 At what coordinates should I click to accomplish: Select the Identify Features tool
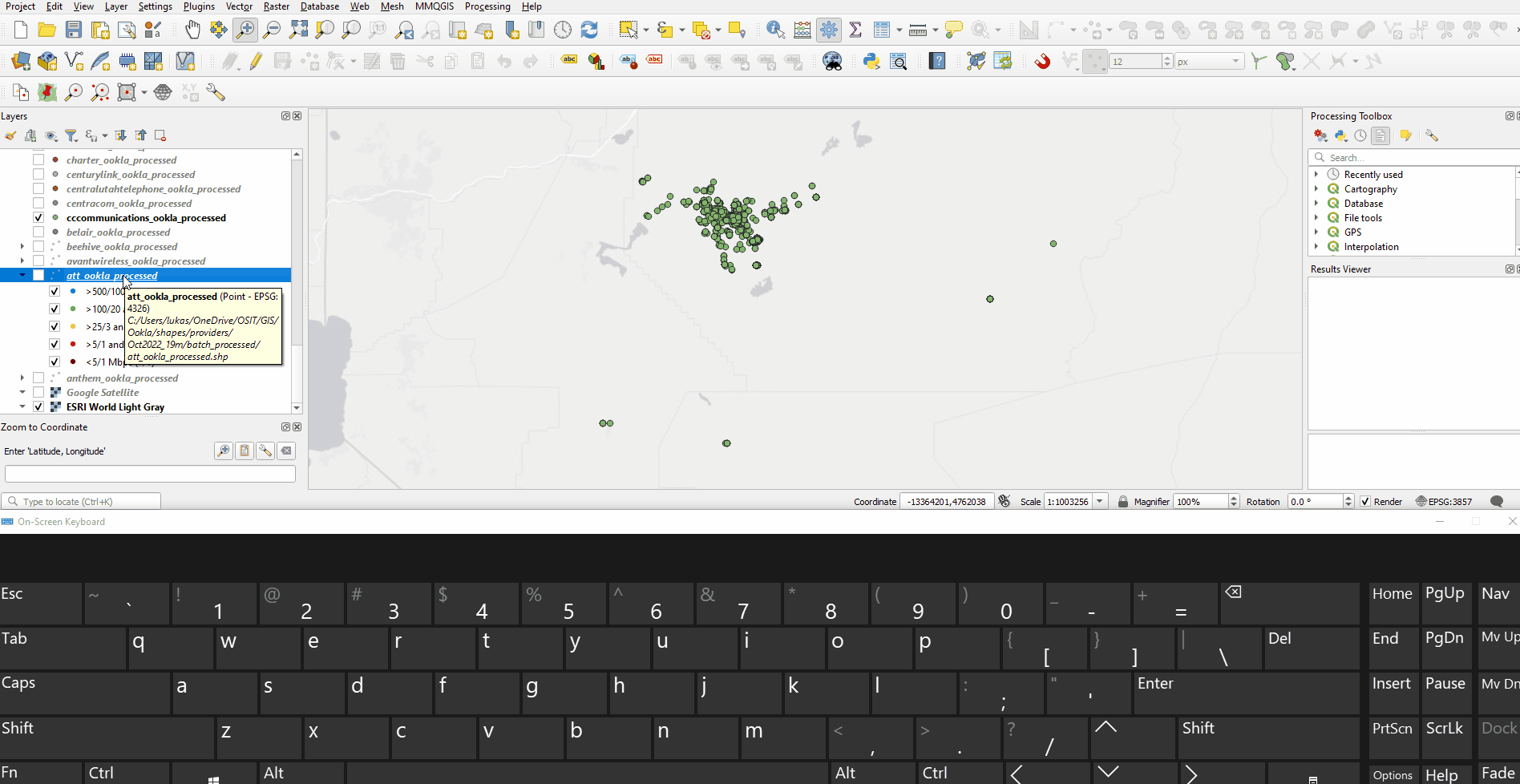coord(774,27)
